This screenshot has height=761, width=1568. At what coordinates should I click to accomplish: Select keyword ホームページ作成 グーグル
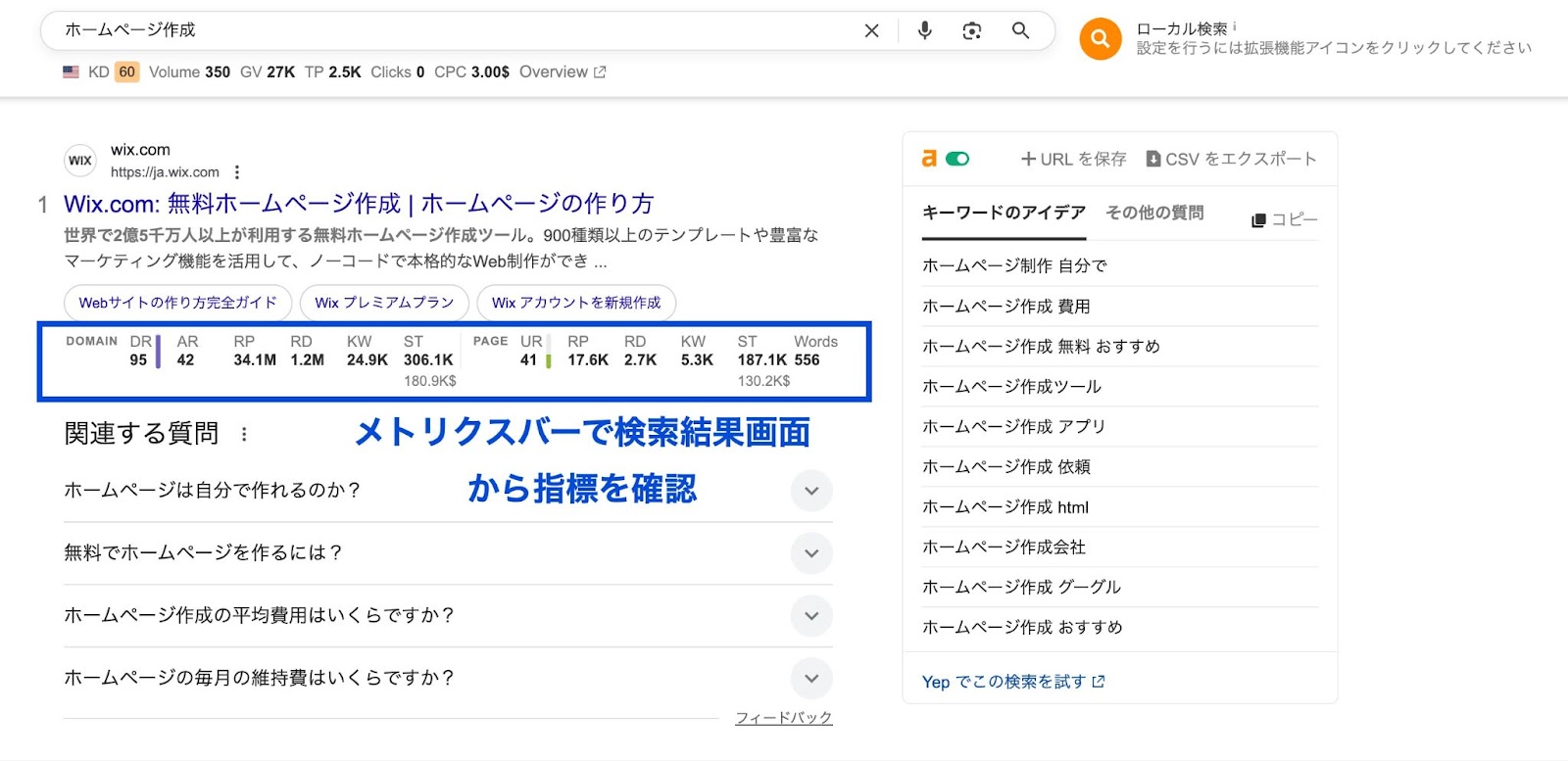pyautogui.click(x=1021, y=588)
